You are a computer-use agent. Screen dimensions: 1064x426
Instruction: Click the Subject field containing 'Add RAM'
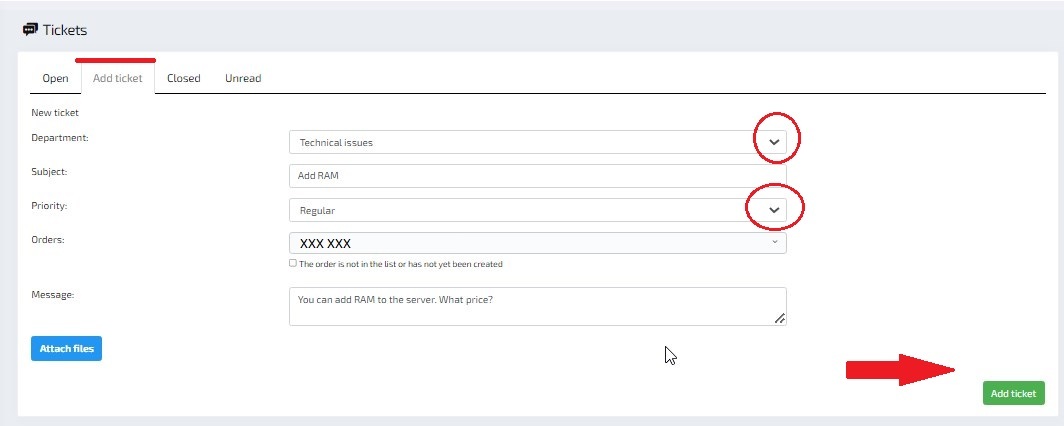(x=537, y=176)
